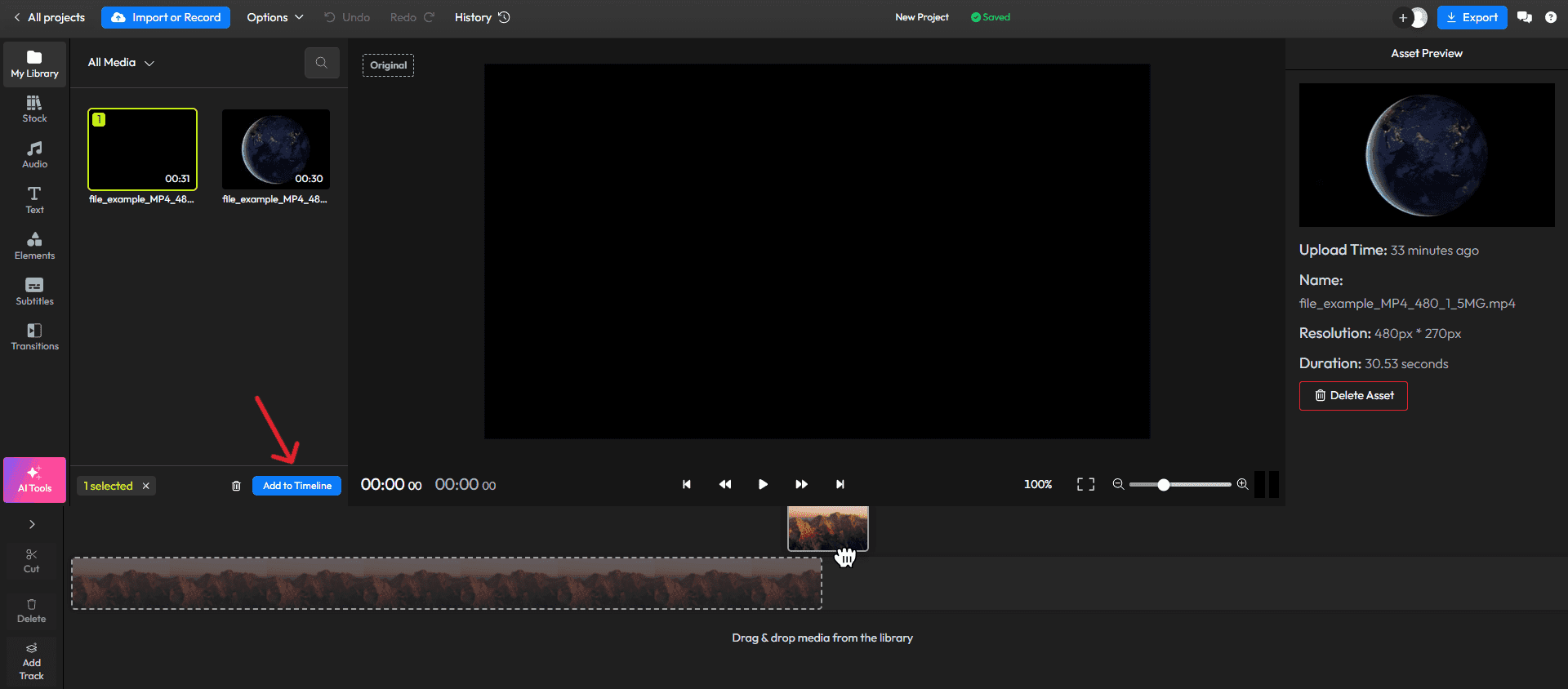1568x689 pixels.
Task: Open the Transitions panel
Action: click(x=34, y=337)
